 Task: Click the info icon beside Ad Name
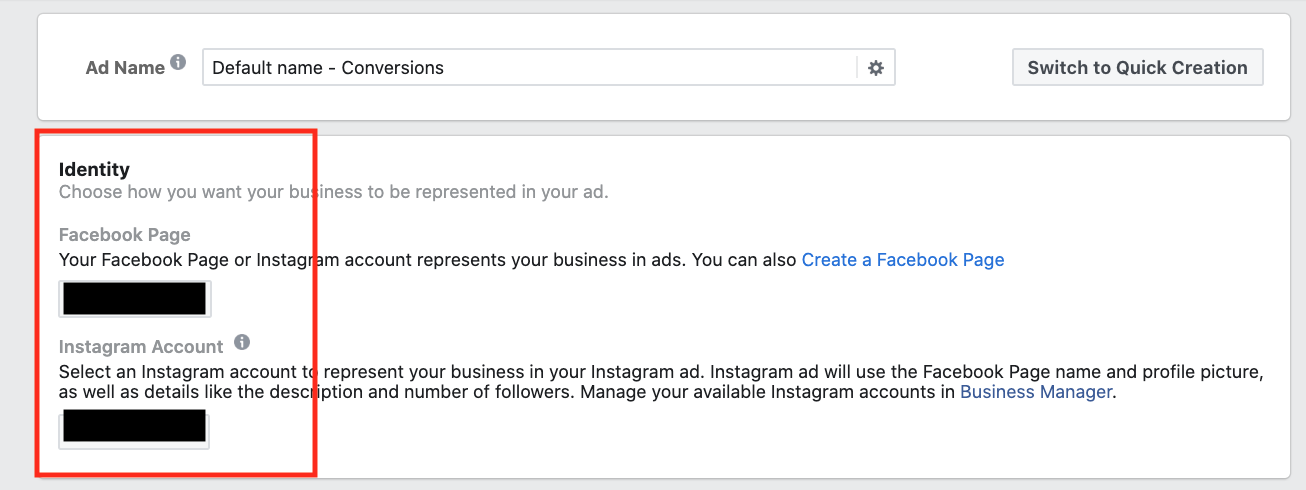click(x=178, y=62)
